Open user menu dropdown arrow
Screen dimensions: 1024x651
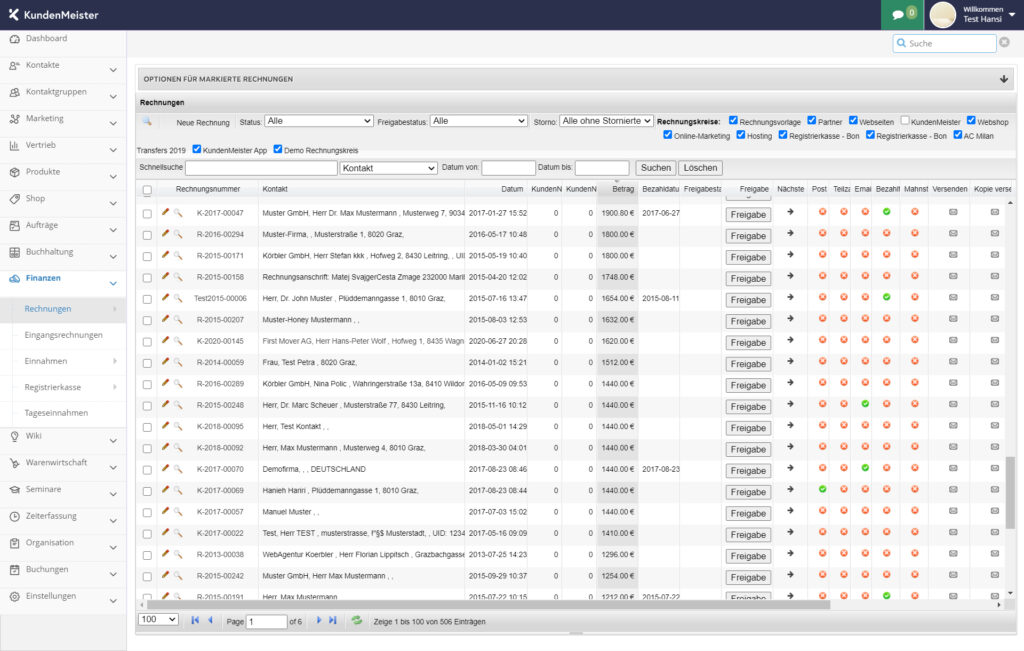(1012, 14)
